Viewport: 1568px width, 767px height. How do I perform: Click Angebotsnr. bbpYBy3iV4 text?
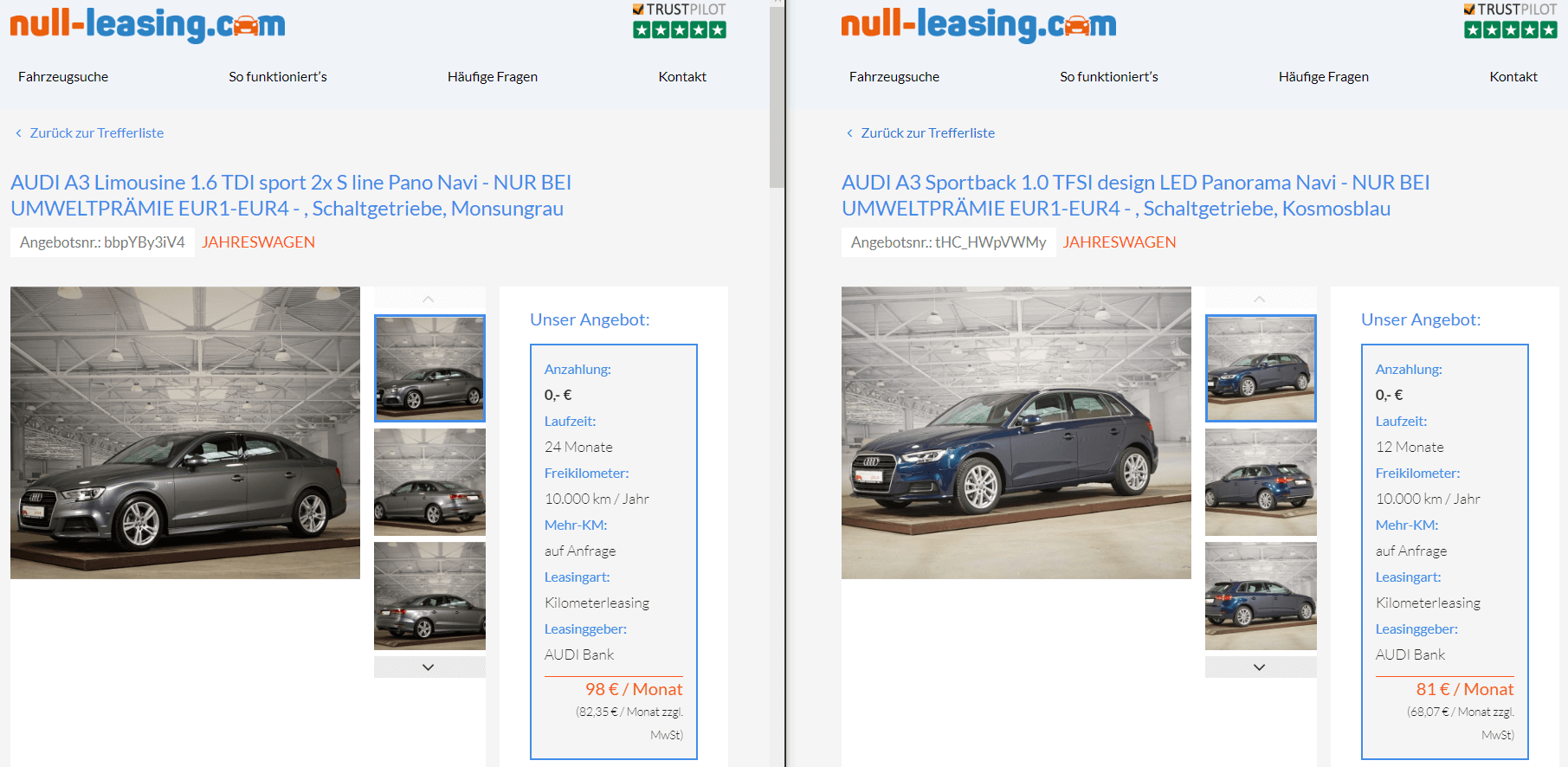coord(102,242)
